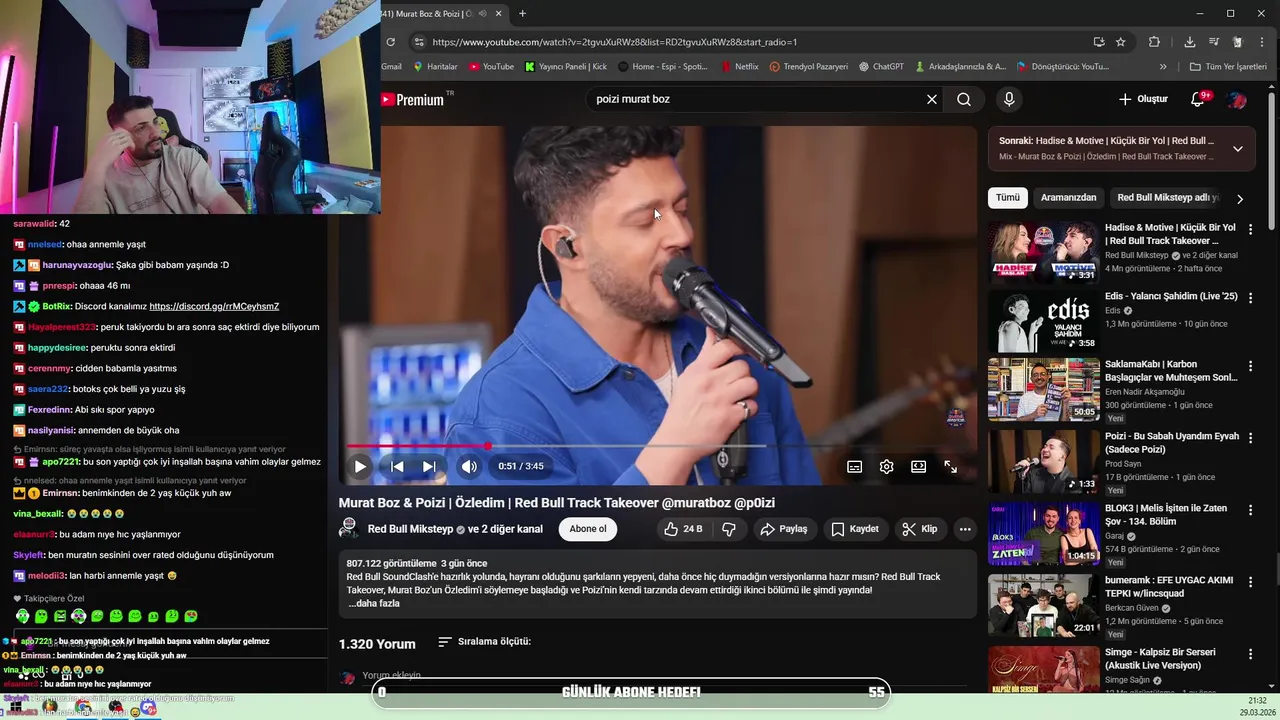
Task: Open Haritalar bookmark
Action: 434,67
